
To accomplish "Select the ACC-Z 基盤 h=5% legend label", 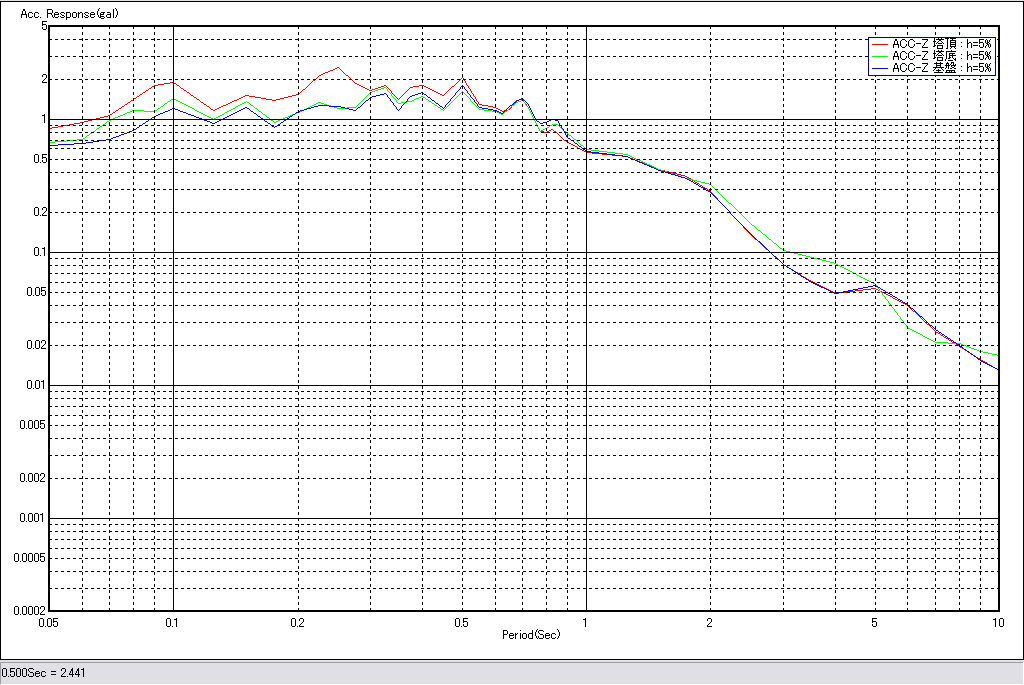I will (941, 68).
